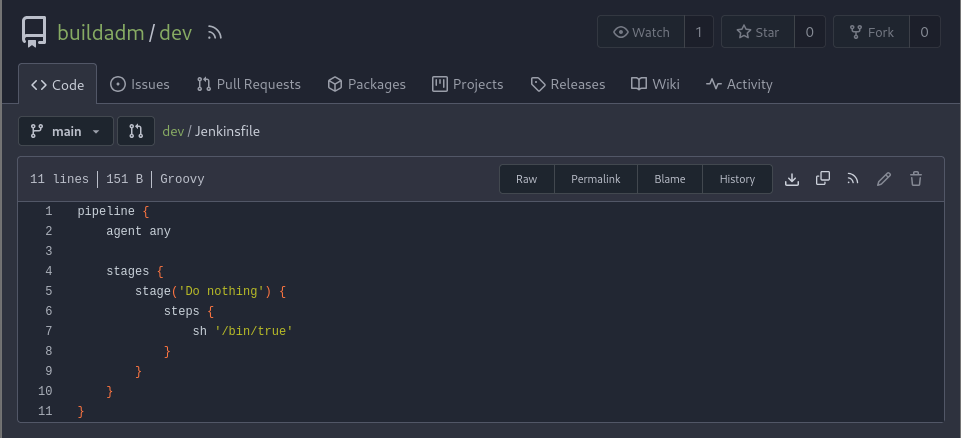The height and width of the screenshot is (438, 961).
Task: Delete the file using the trash icon
Action: (915, 179)
